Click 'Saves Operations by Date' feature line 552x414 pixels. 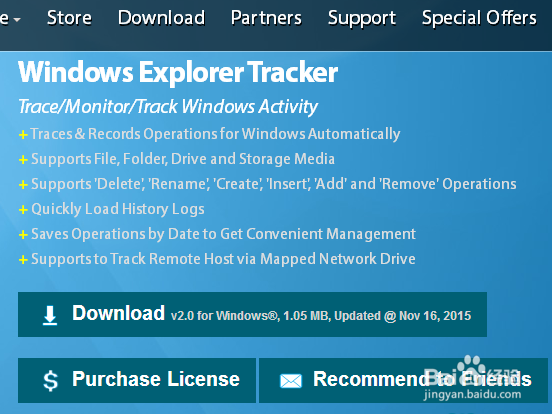(224, 234)
